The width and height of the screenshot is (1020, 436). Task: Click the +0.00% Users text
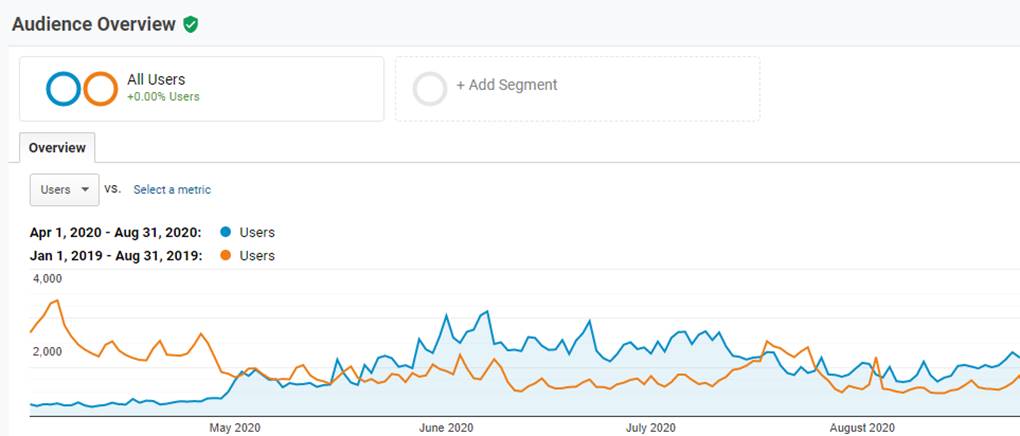point(163,97)
